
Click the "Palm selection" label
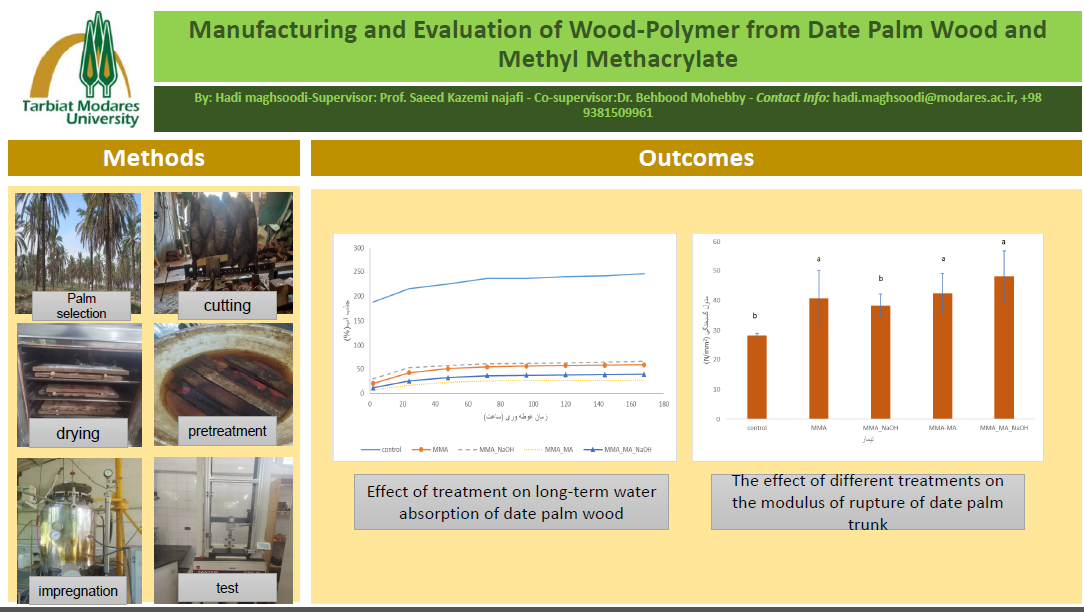(x=81, y=306)
